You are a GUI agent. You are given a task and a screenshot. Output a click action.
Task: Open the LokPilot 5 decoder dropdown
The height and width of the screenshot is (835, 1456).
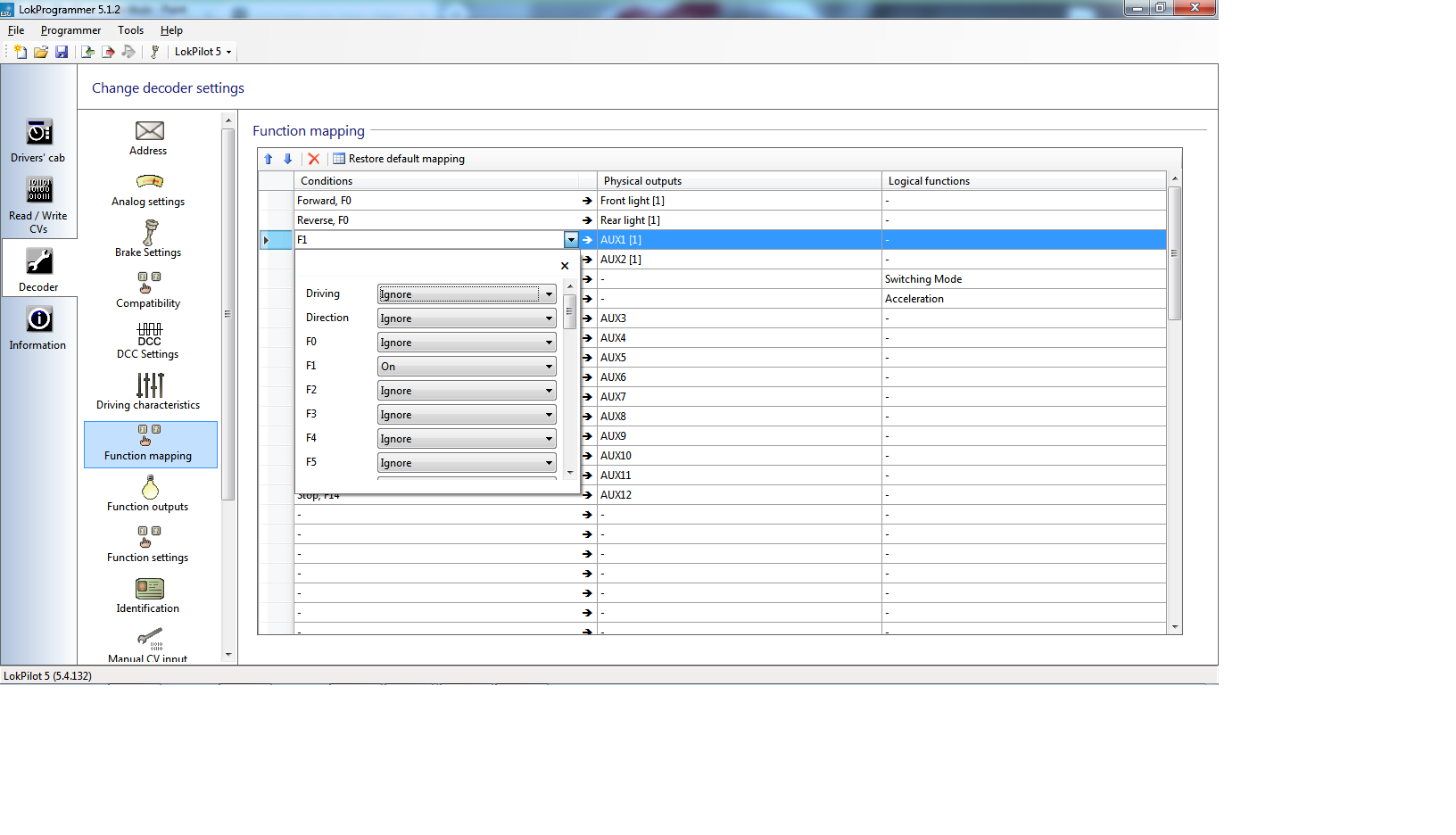[x=203, y=52]
